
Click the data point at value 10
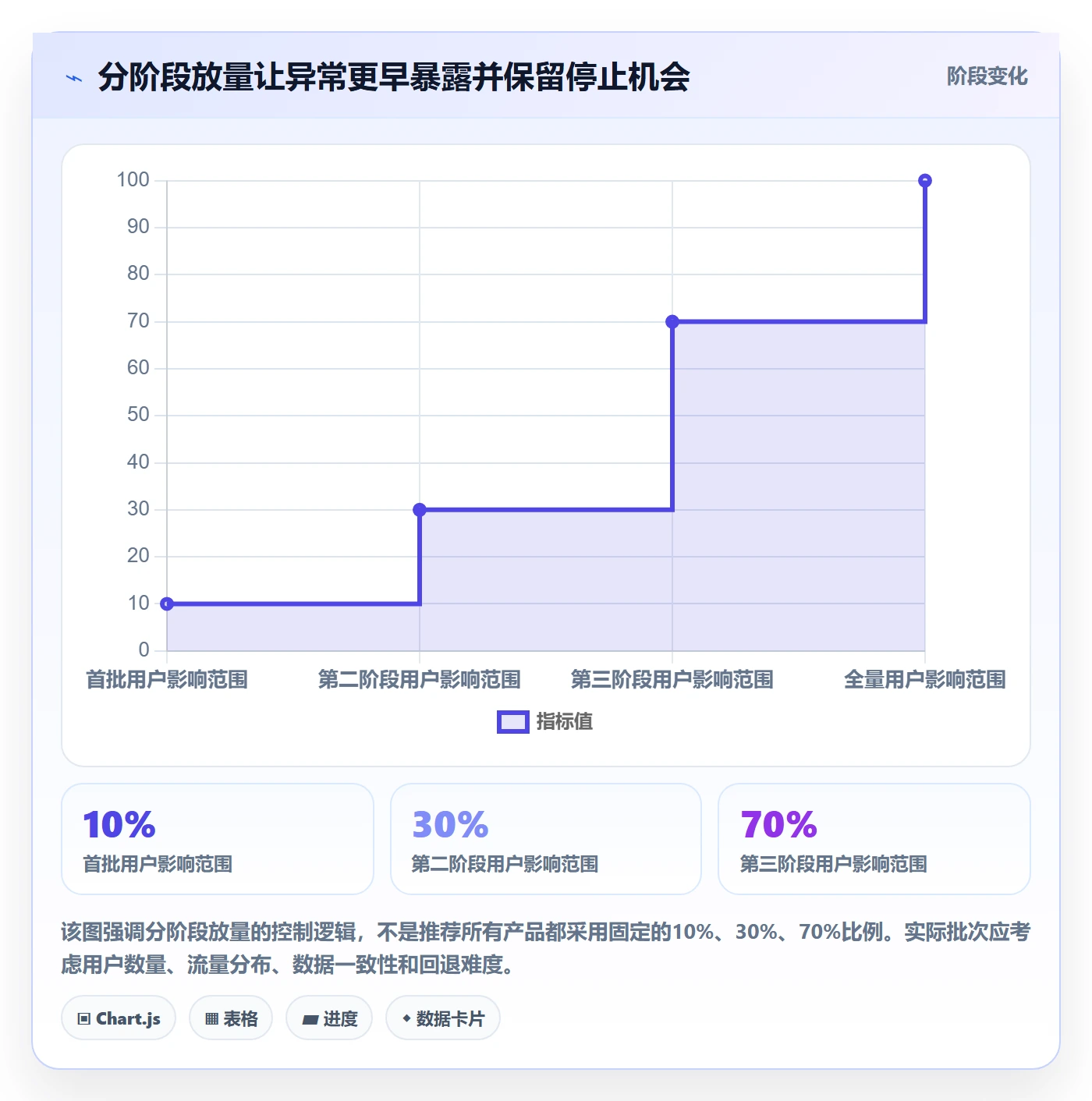[x=167, y=604]
